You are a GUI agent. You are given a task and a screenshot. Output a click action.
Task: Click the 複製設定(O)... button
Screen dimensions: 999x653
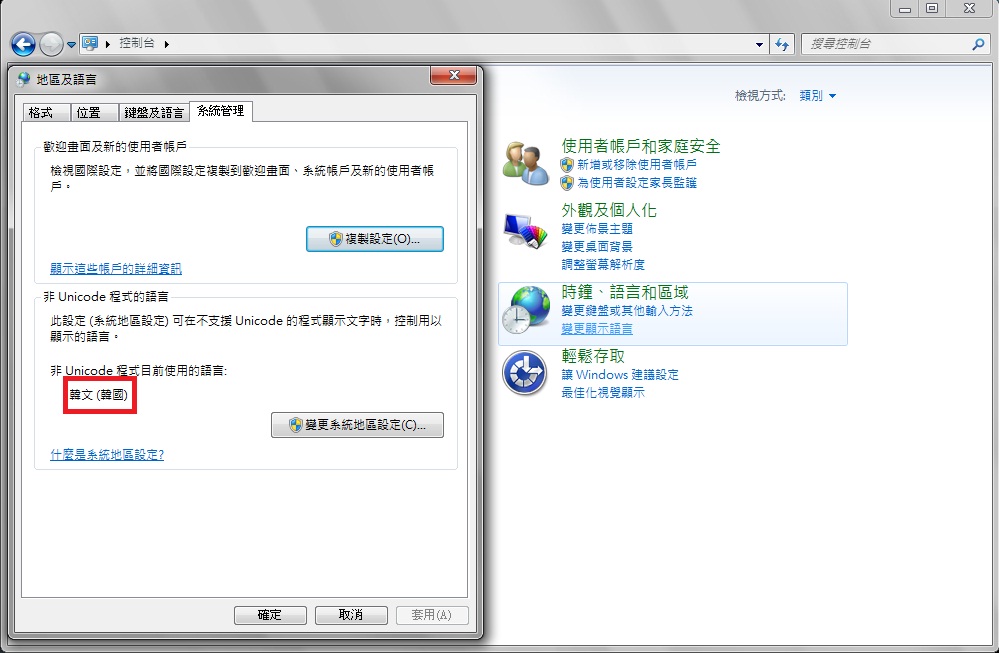point(375,239)
